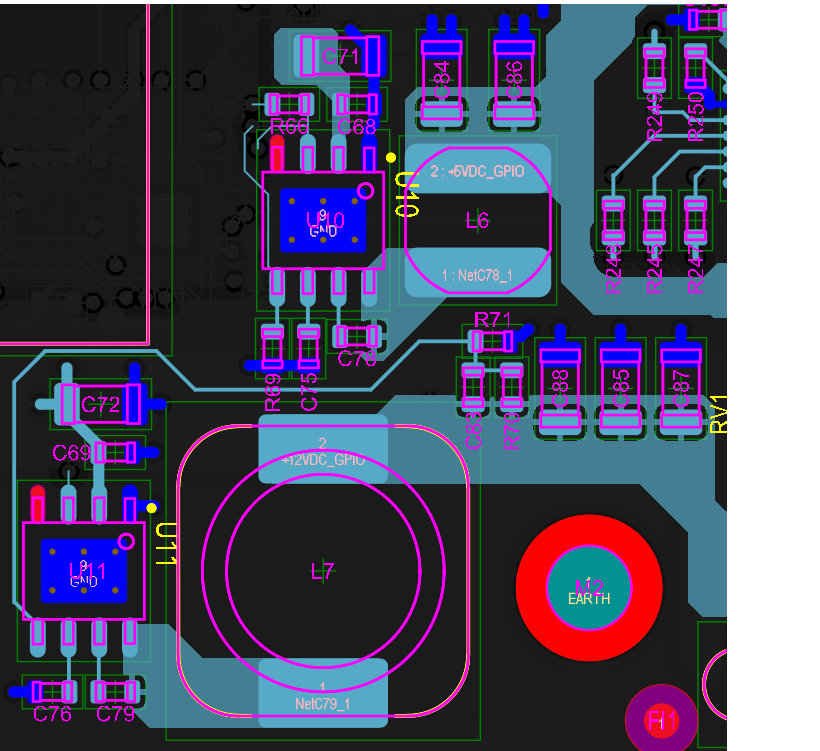Select resistor R70
The image size is (820, 751).
[511, 387]
